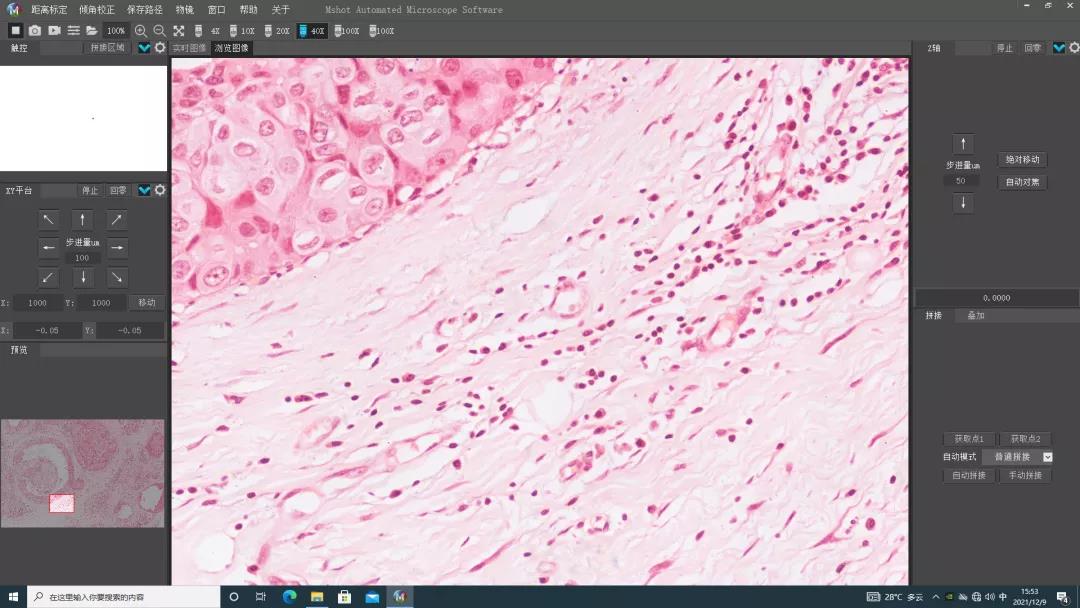
Task: Move XY stage up with arrow
Action: (83, 219)
